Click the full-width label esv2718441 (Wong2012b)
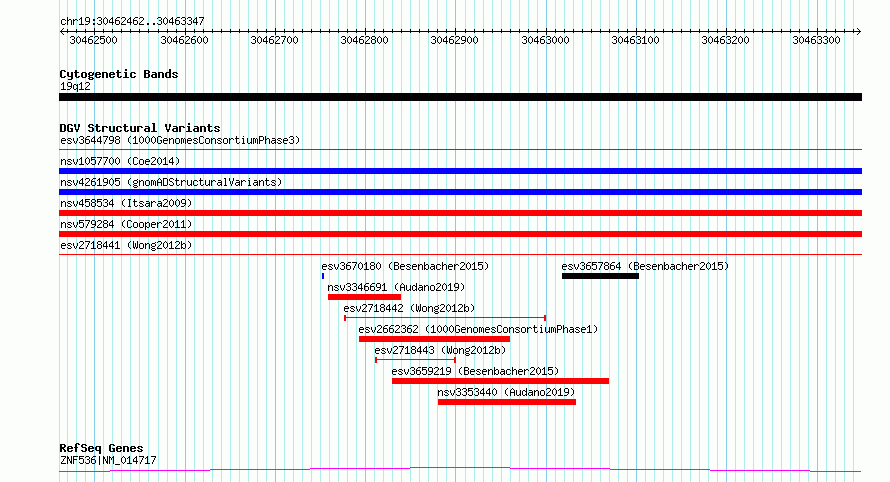 pos(126,245)
